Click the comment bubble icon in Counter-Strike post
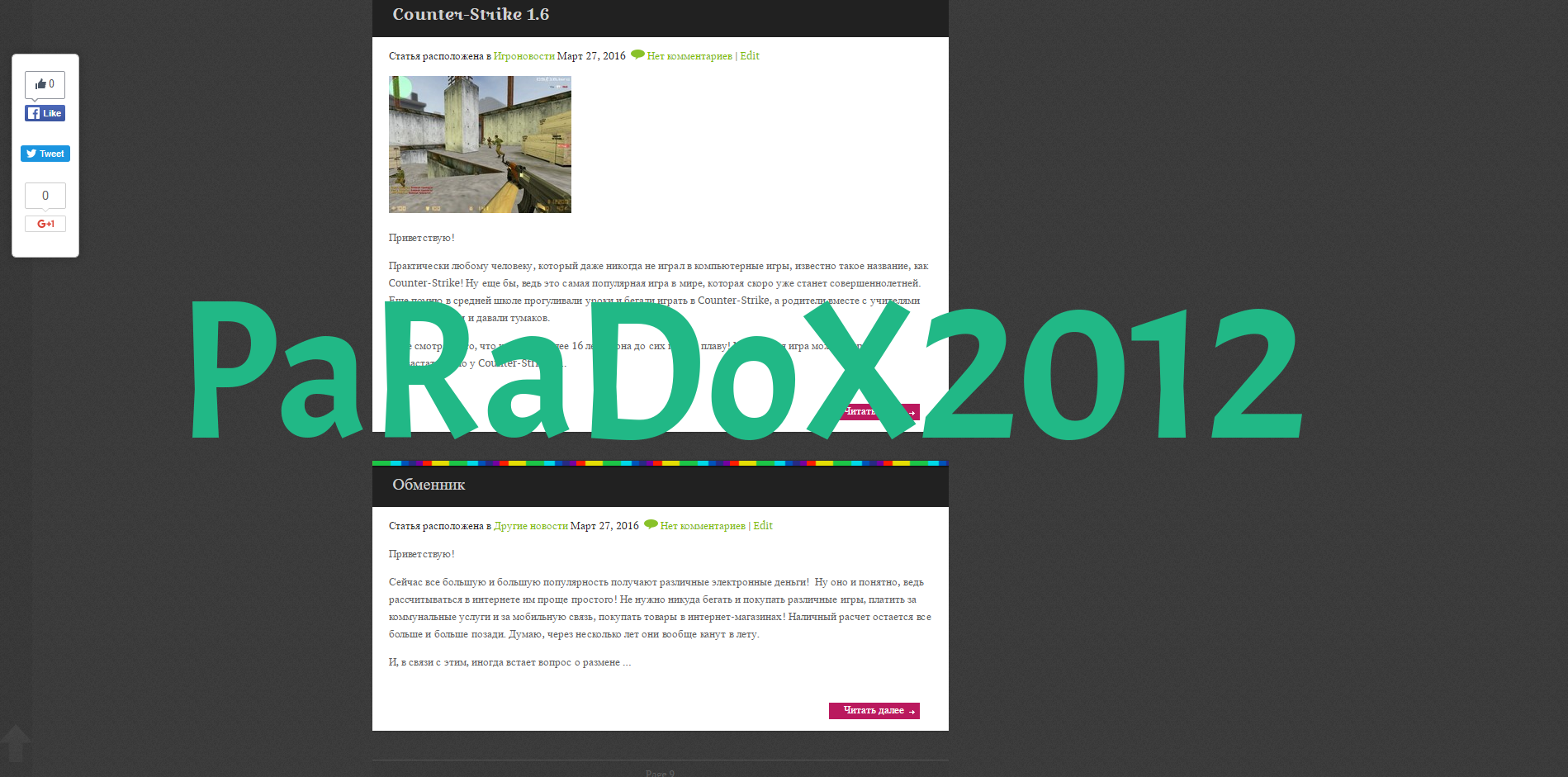 (x=637, y=54)
